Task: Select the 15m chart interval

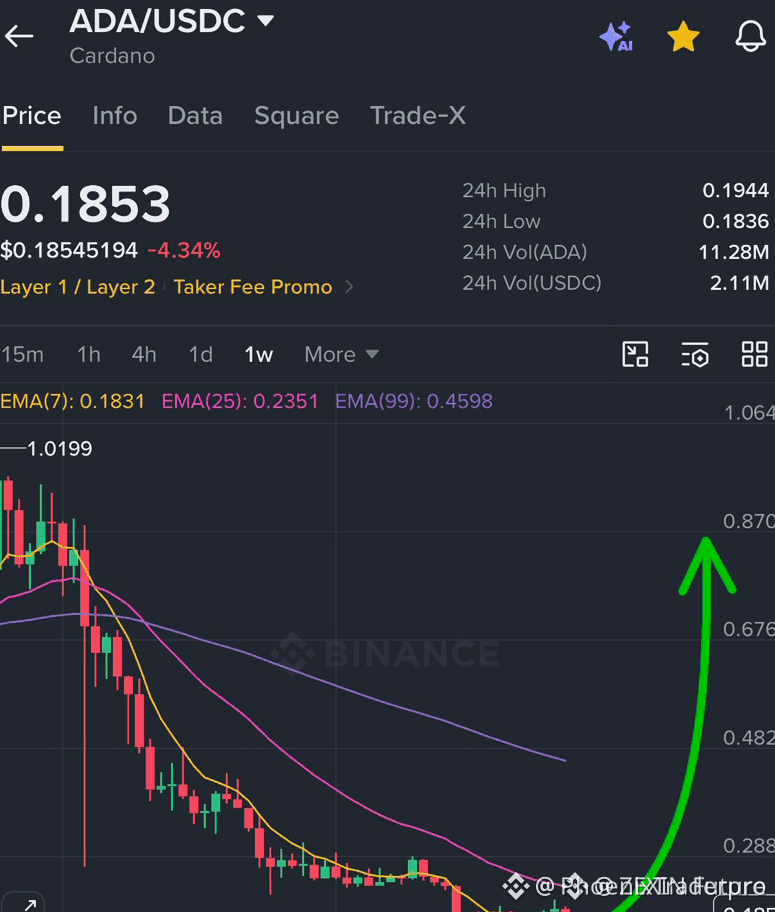Action: tap(22, 354)
